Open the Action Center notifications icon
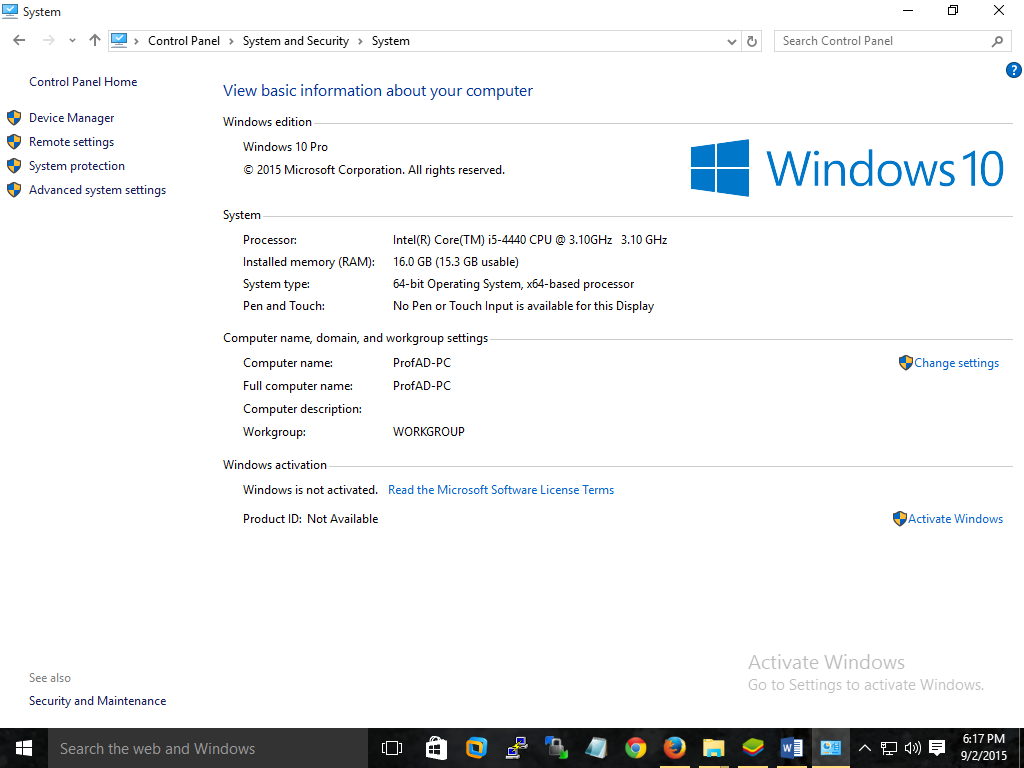1024x768 pixels. point(937,748)
